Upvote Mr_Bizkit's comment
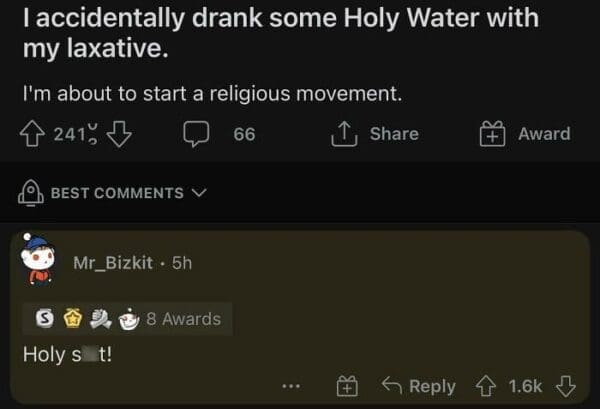The width and height of the screenshot is (600, 409). coord(486,386)
